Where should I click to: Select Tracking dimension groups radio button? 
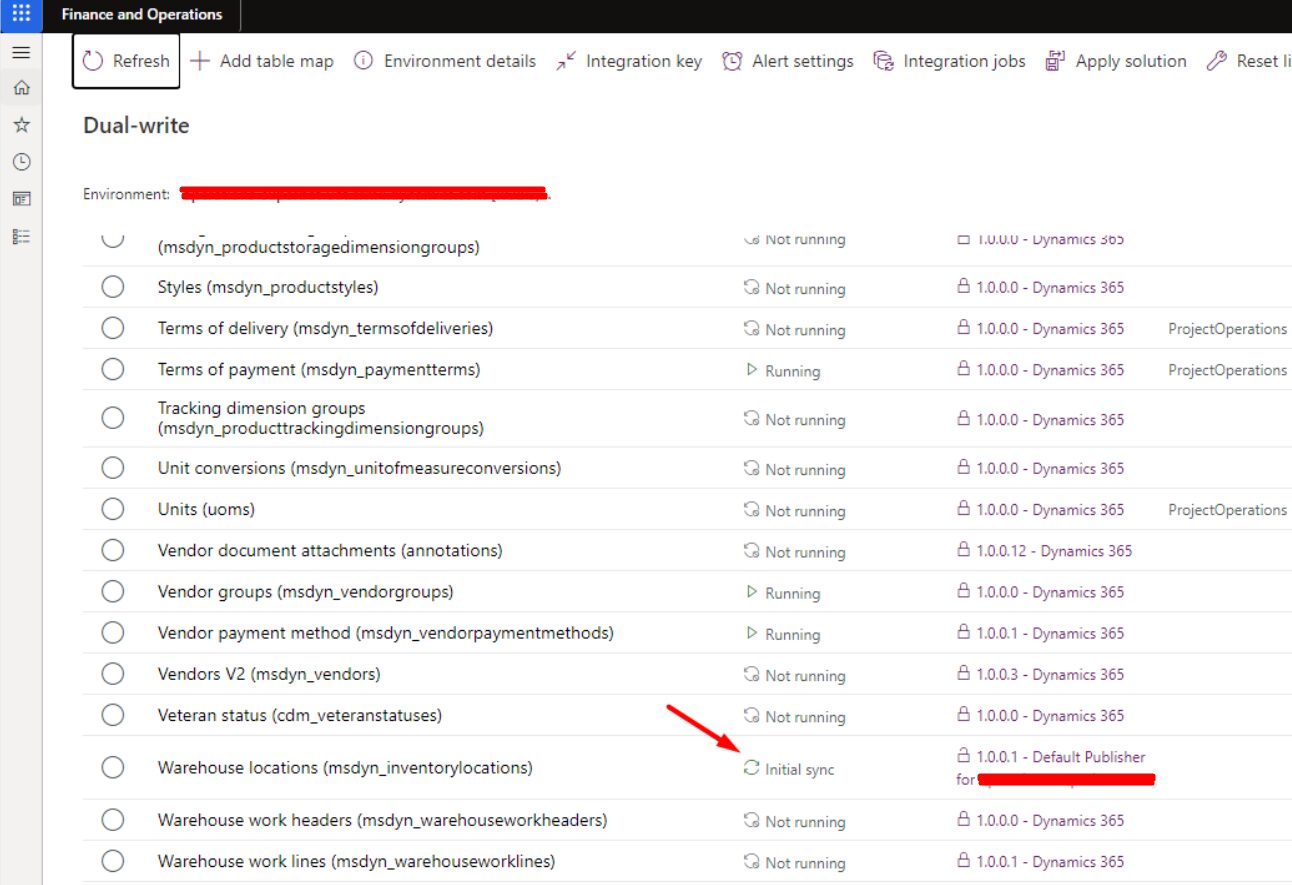113,418
